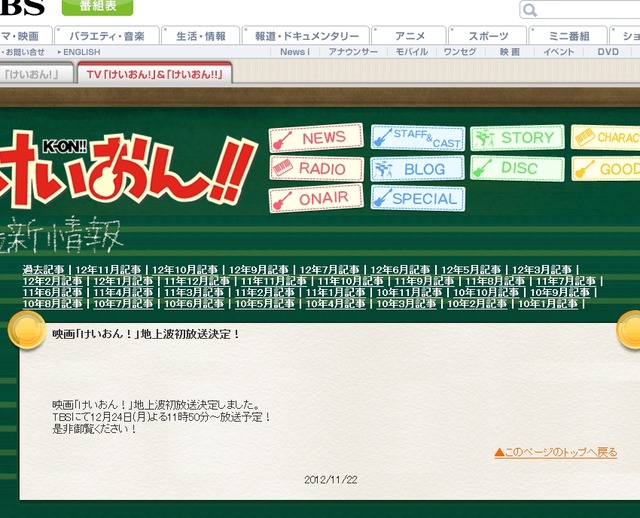Open the STAFF & CAST sticker button
The width and height of the screenshot is (640, 518).
pos(418,138)
